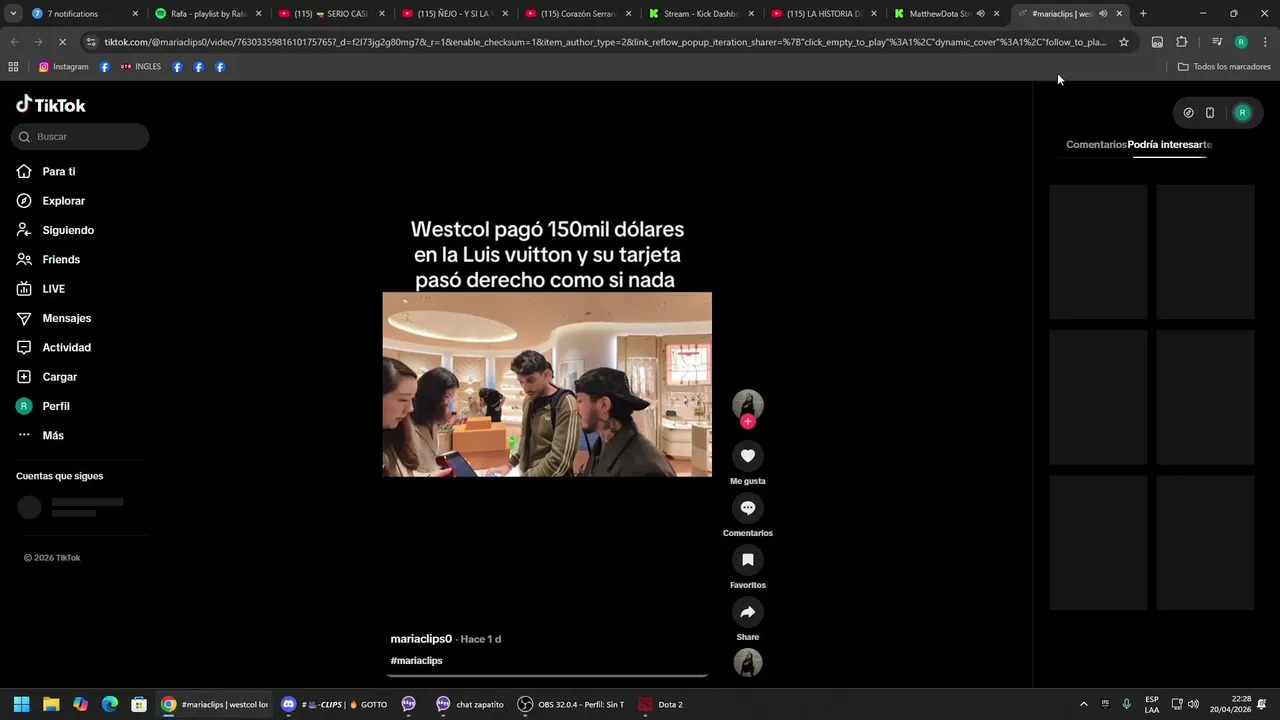This screenshot has height=720, width=1280.
Task: Open a new browser tab
Action: tap(1143, 14)
